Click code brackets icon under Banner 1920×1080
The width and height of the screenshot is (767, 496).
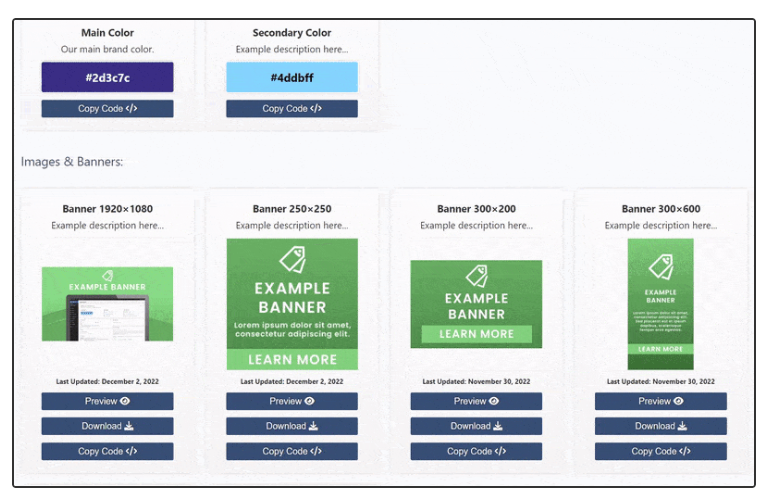click(131, 451)
